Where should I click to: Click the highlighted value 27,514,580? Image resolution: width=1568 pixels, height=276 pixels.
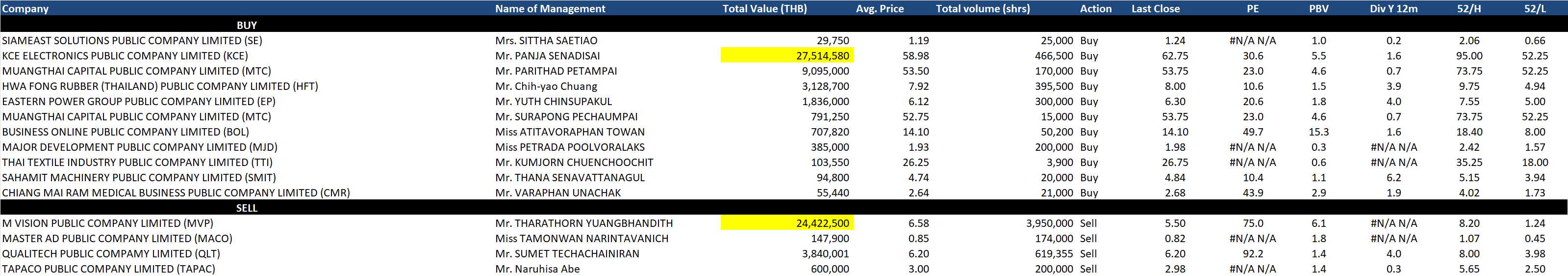(822, 55)
